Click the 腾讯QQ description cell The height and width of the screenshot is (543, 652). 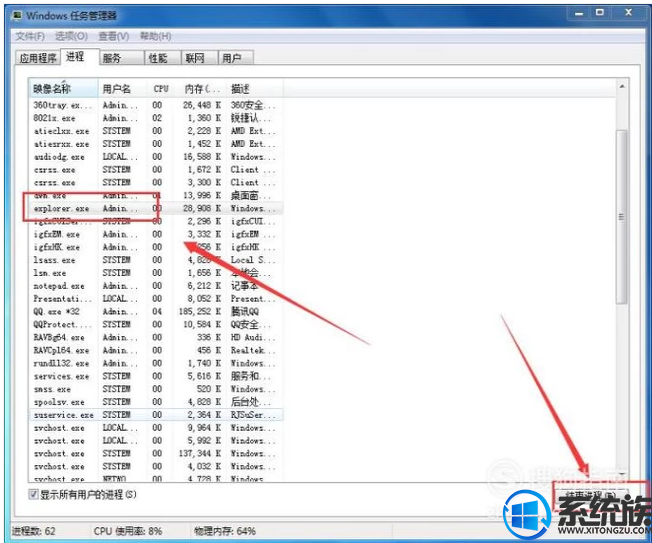point(245,311)
